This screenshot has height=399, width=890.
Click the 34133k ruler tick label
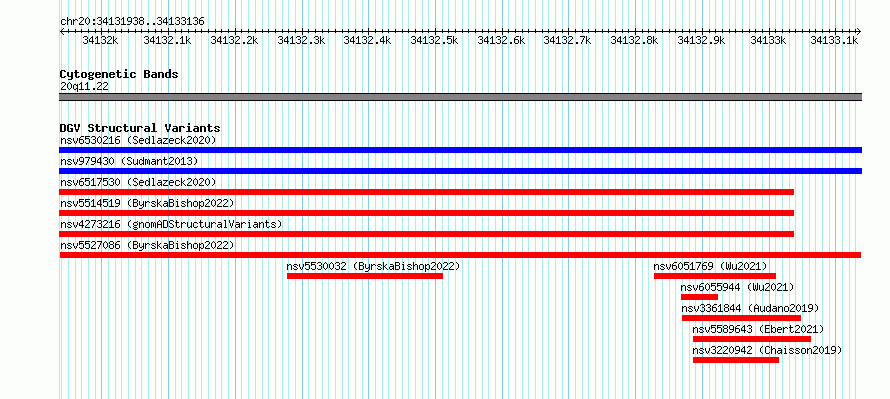tap(769, 40)
